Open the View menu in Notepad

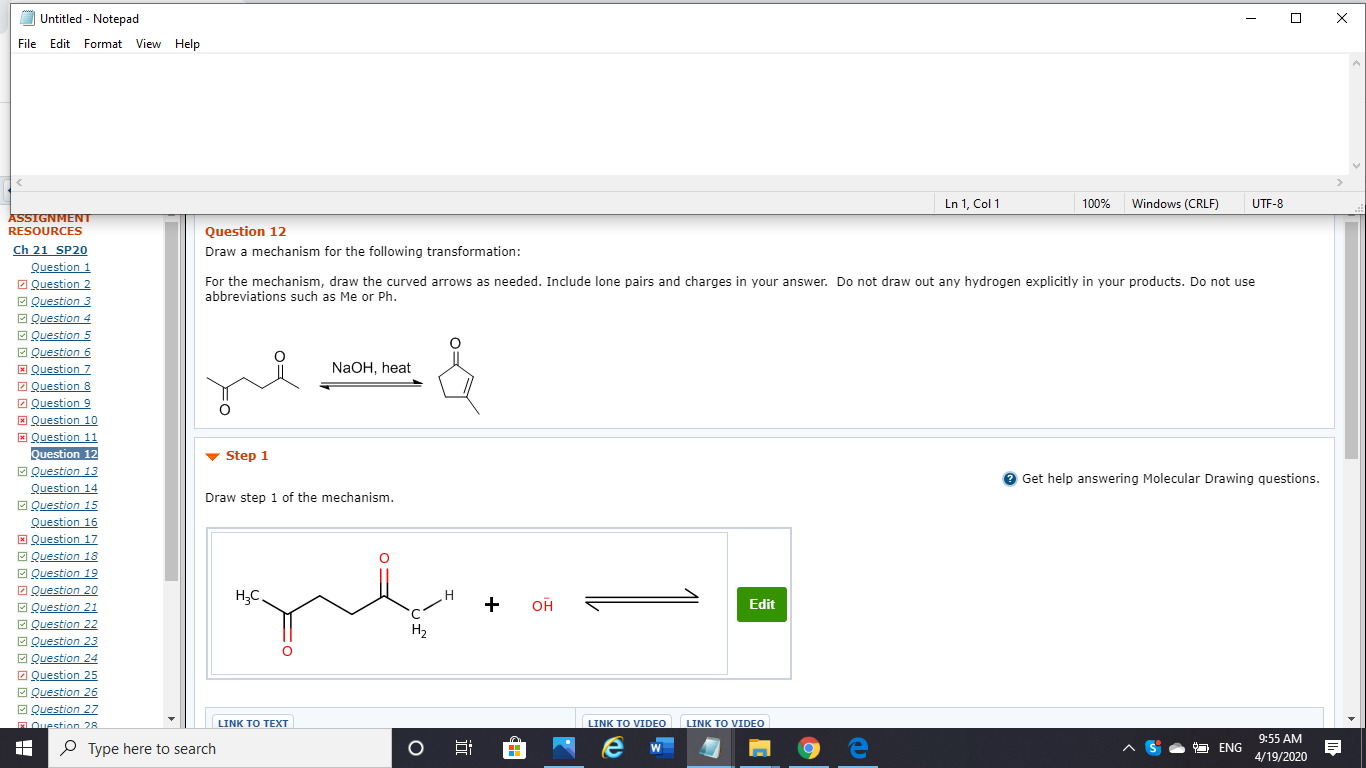148,44
